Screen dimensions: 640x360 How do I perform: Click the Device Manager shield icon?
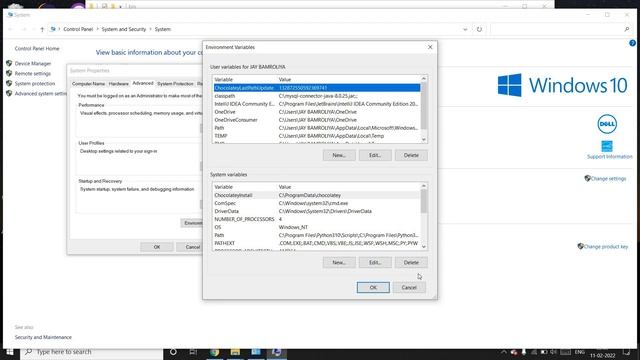9,63
